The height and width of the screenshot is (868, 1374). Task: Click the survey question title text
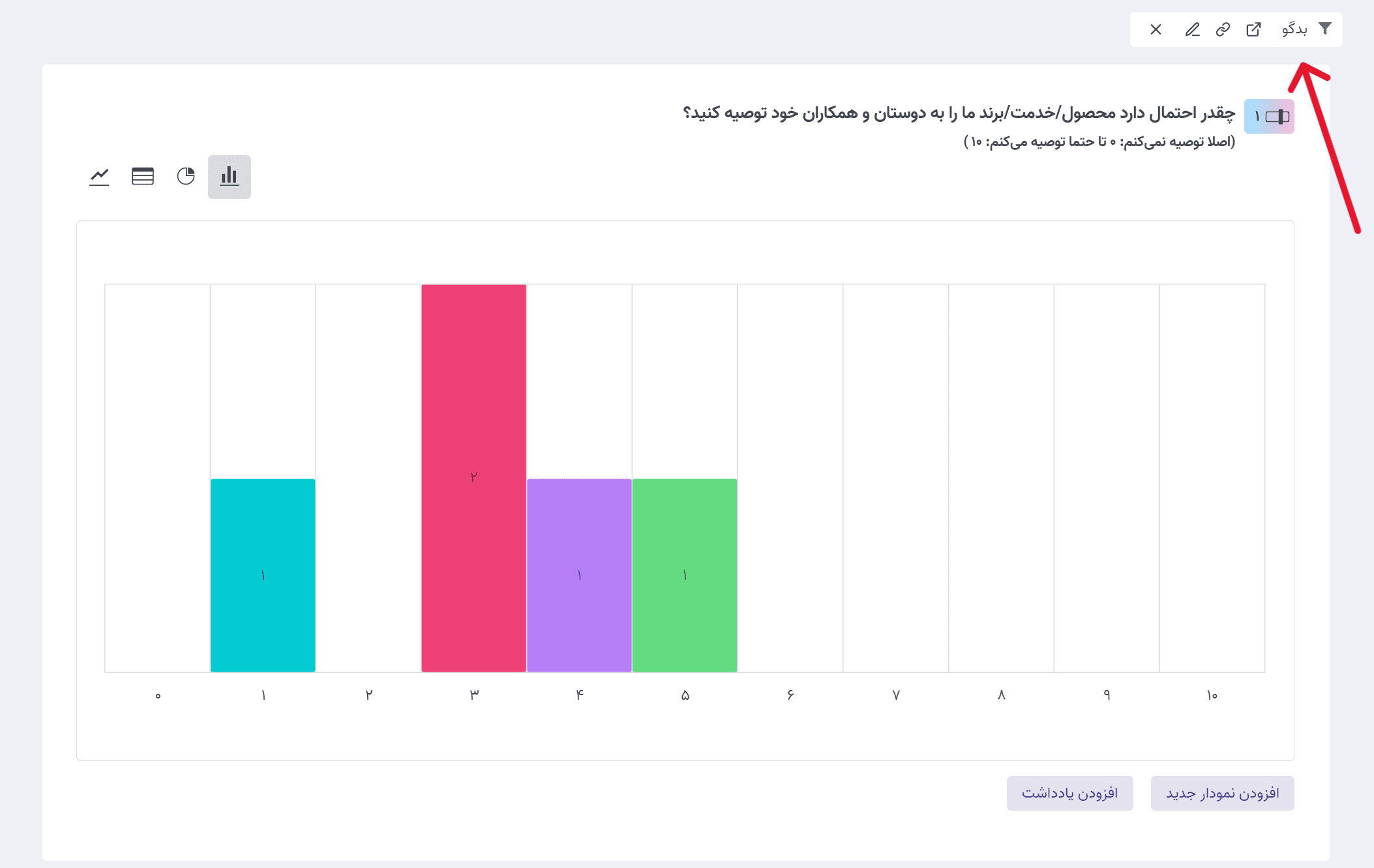(959, 113)
